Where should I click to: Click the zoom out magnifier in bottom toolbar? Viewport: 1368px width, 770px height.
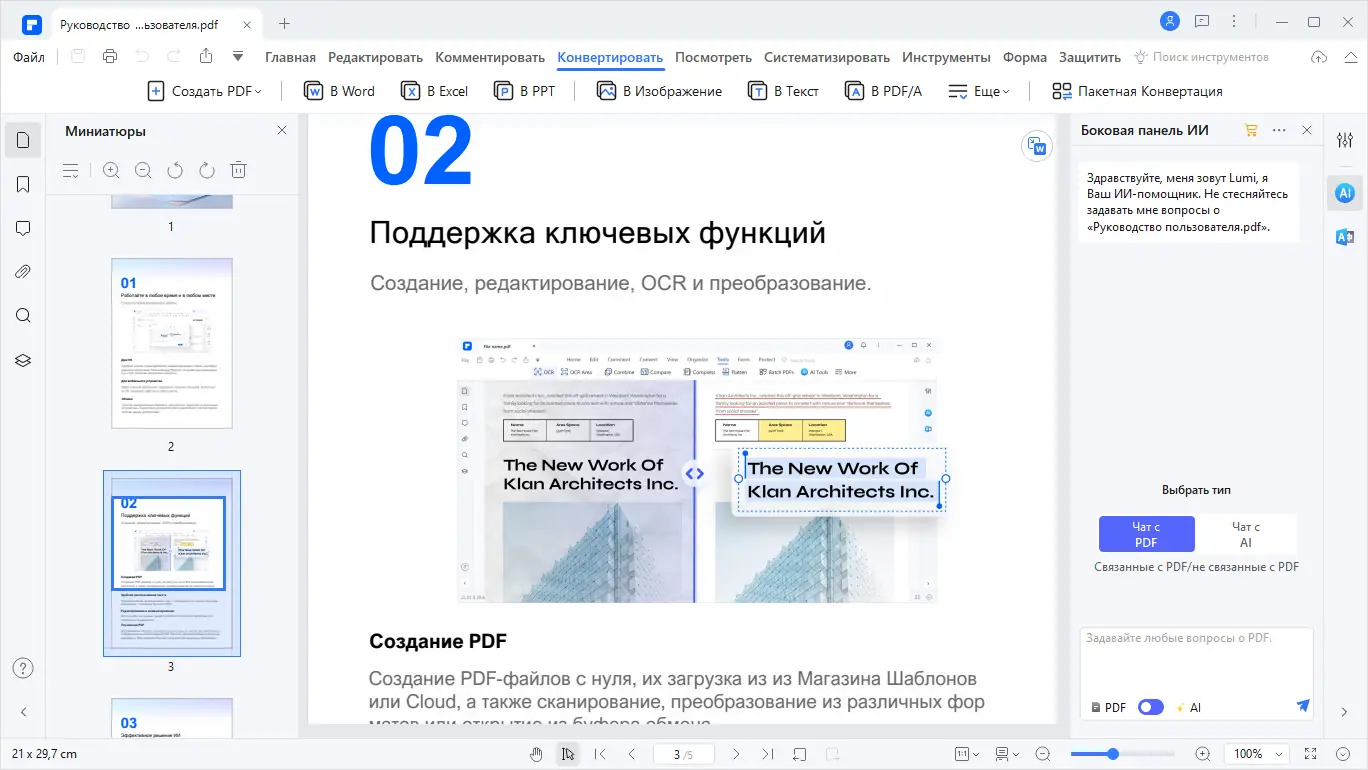(x=1043, y=753)
